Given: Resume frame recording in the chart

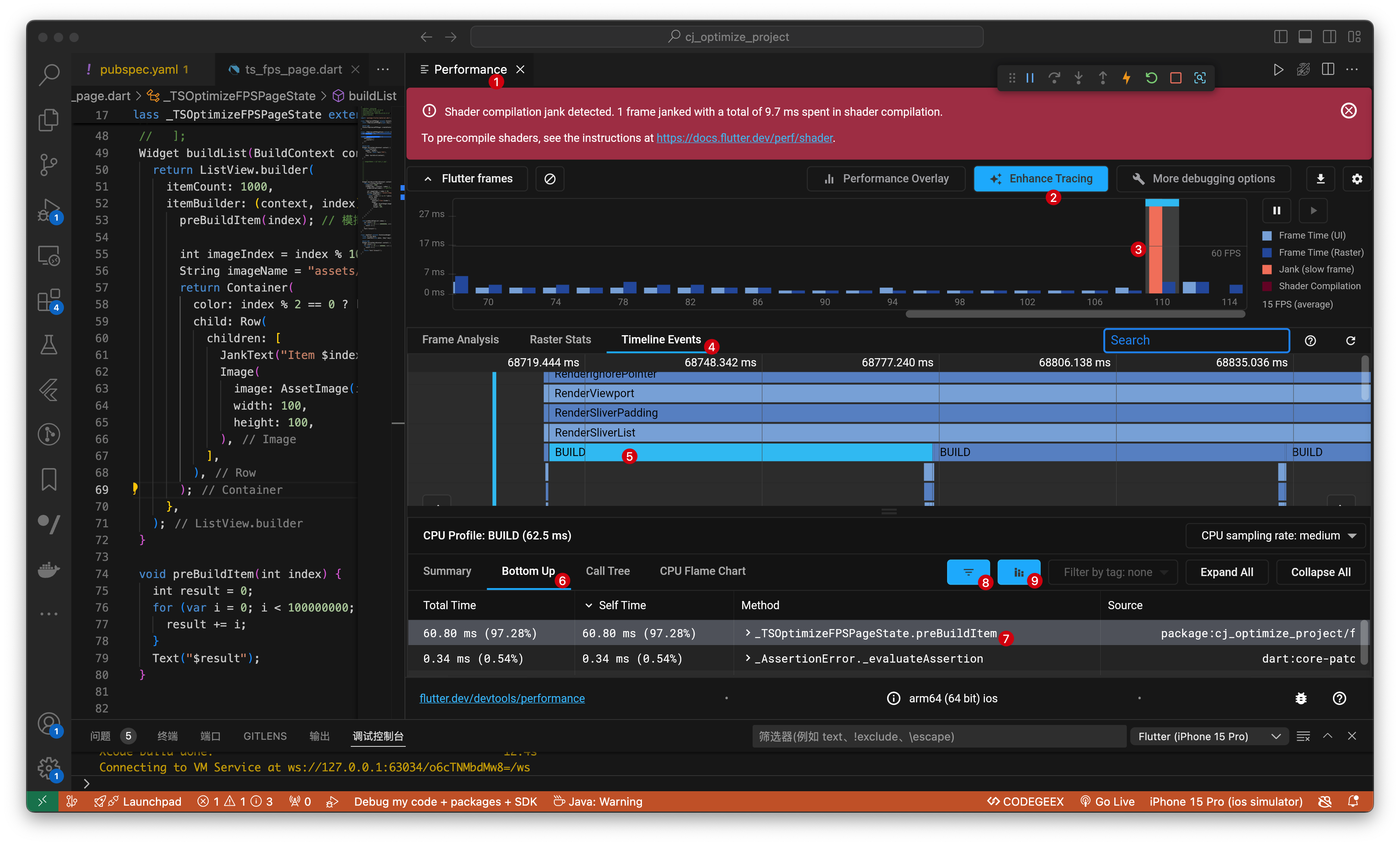Looking at the screenshot, I should (1313, 211).
